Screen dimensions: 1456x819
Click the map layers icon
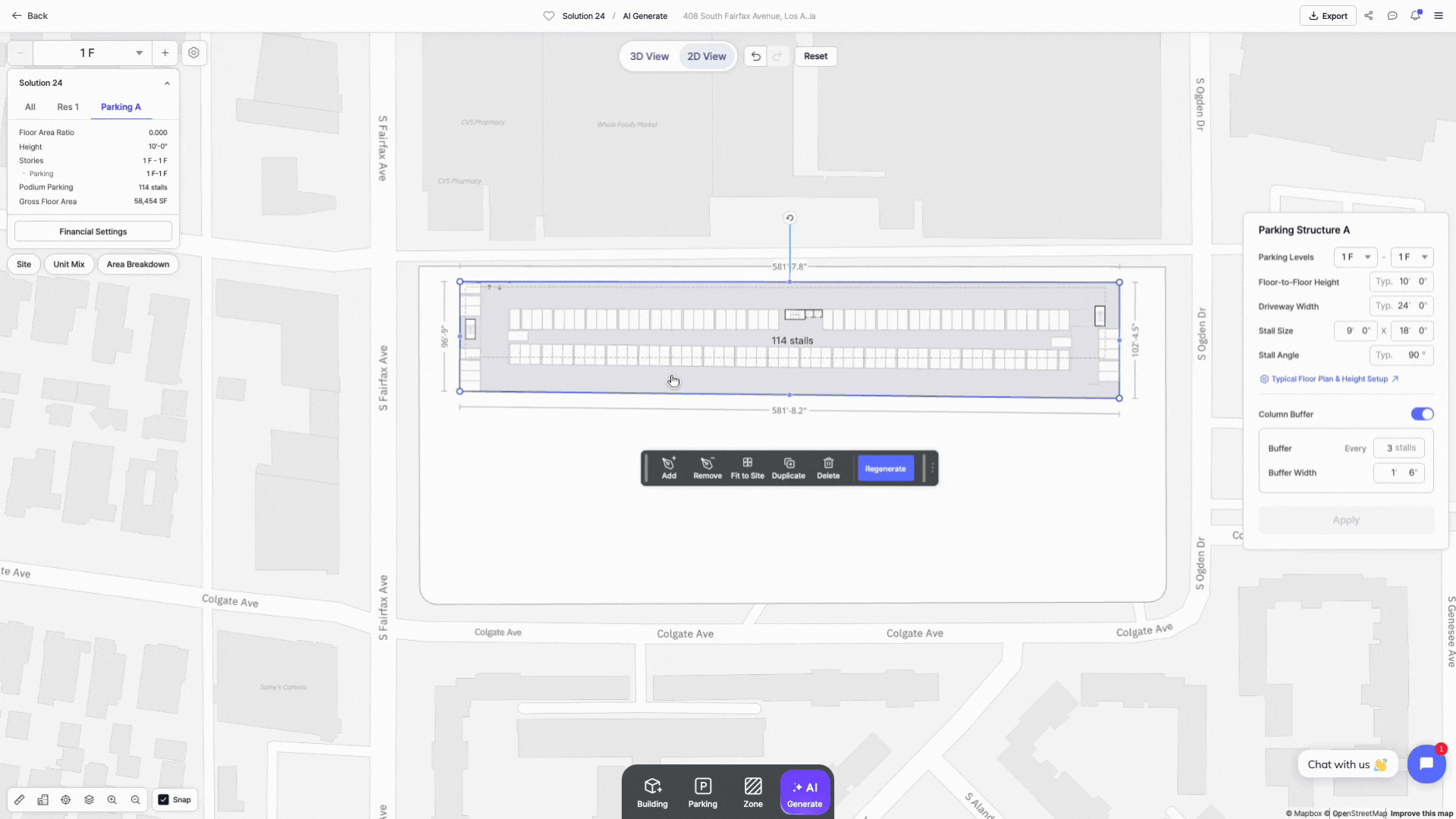click(x=89, y=799)
